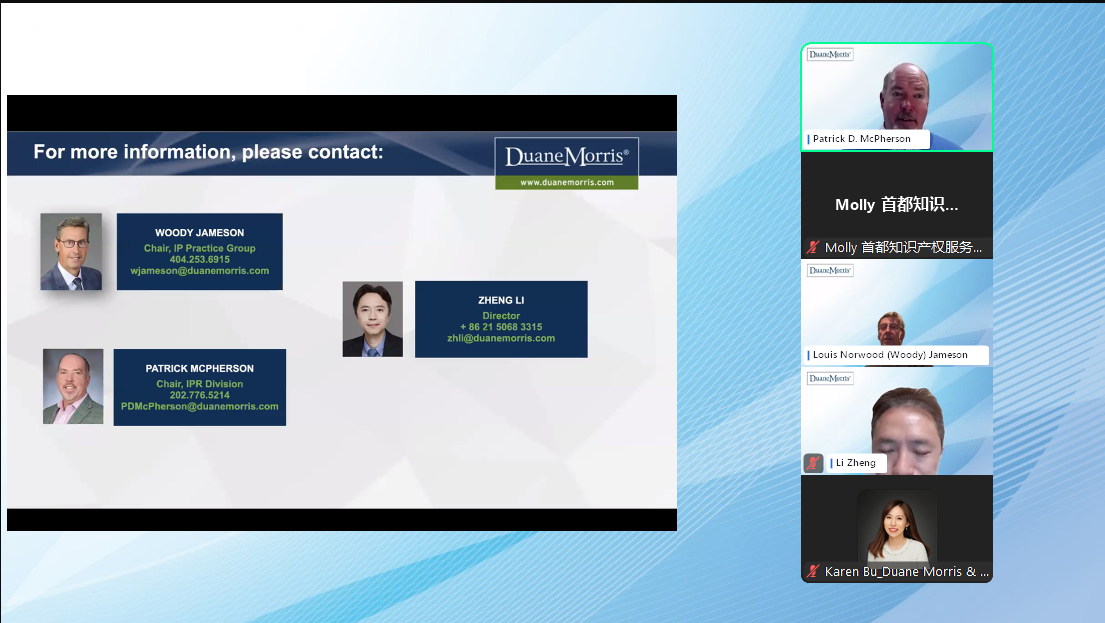1105x623 pixels.
Task: Select Li Zheng's video tile
Action: pyautogui.click(x=896, y=421)
